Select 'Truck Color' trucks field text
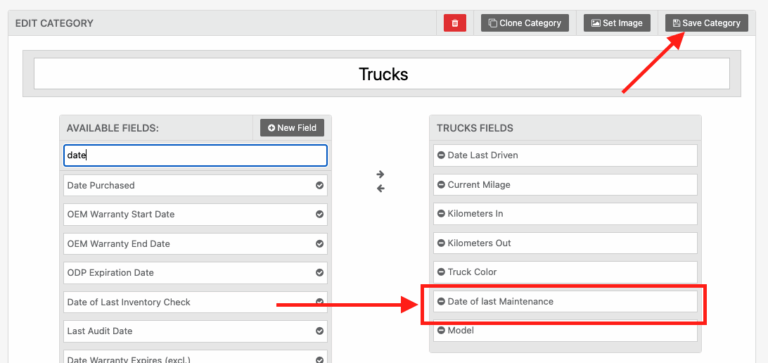This screenshot has width=768, height=363. 472,272
